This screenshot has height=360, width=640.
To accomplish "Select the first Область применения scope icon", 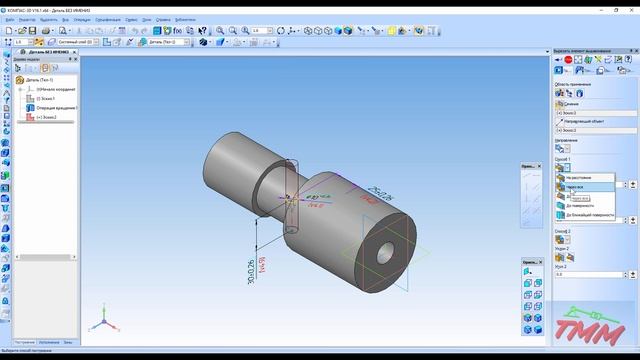I will [560, 93].
